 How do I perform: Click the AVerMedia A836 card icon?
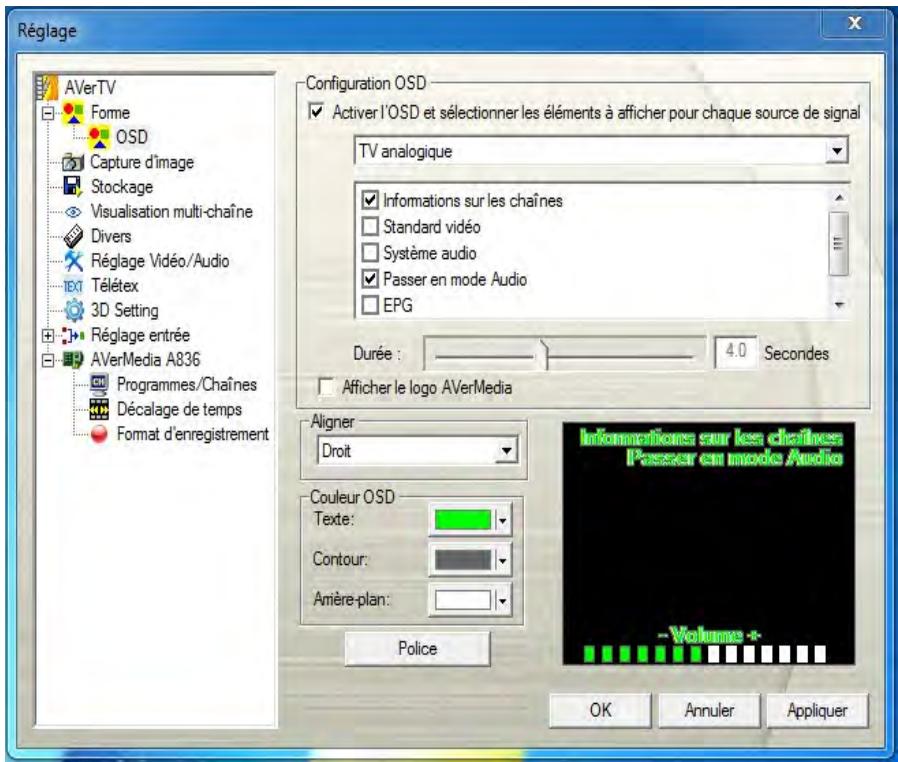tap(73, 360)
